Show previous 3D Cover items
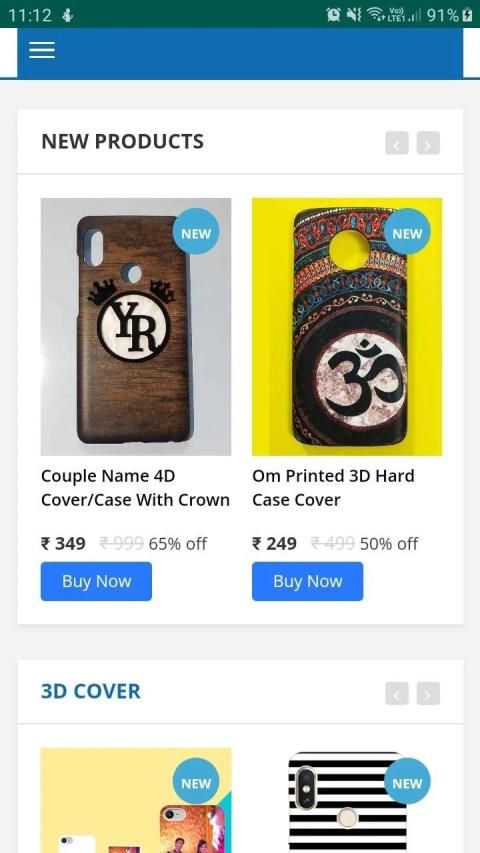 click(397, 694)
